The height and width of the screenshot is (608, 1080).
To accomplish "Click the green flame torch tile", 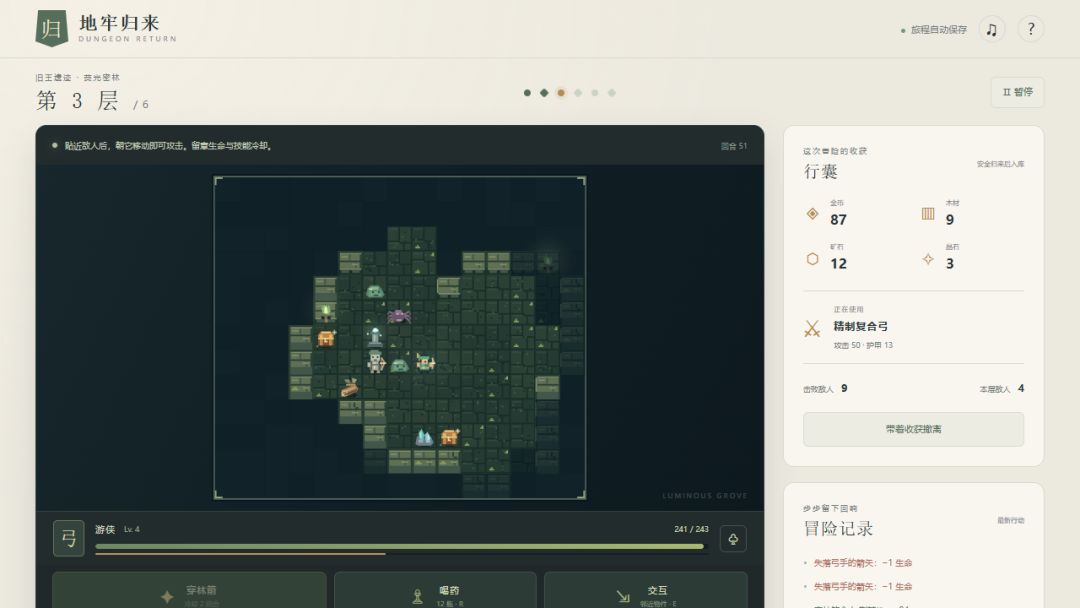I will point(326,313).
